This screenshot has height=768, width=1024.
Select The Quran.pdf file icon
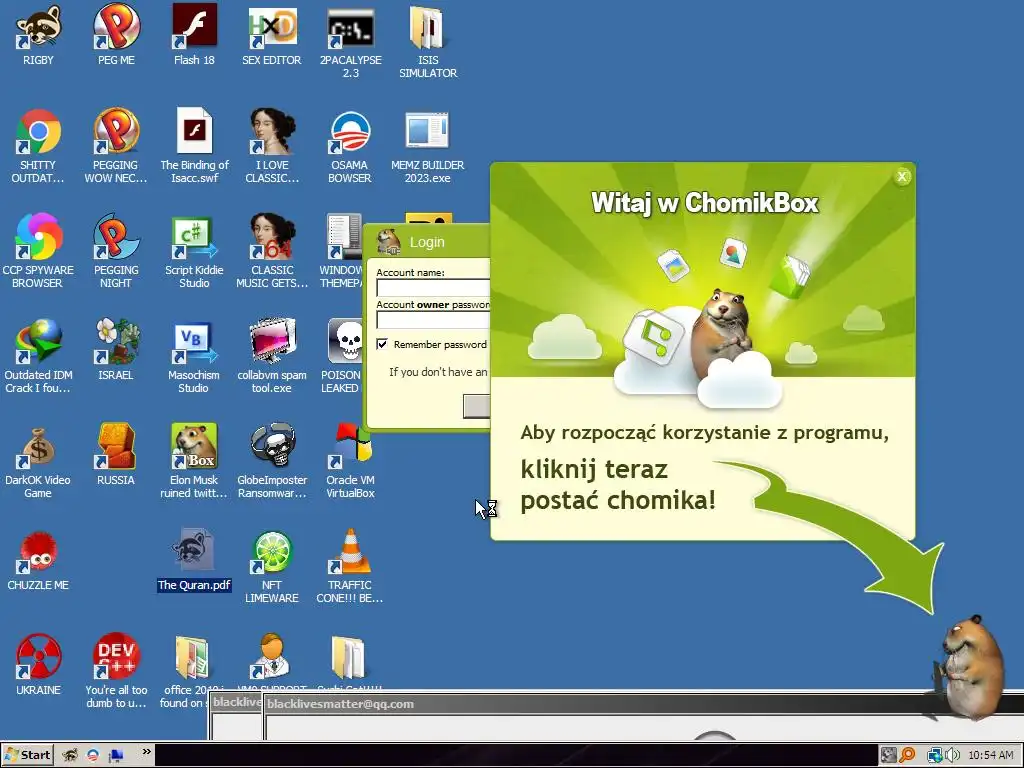click(x=194, y=551)
